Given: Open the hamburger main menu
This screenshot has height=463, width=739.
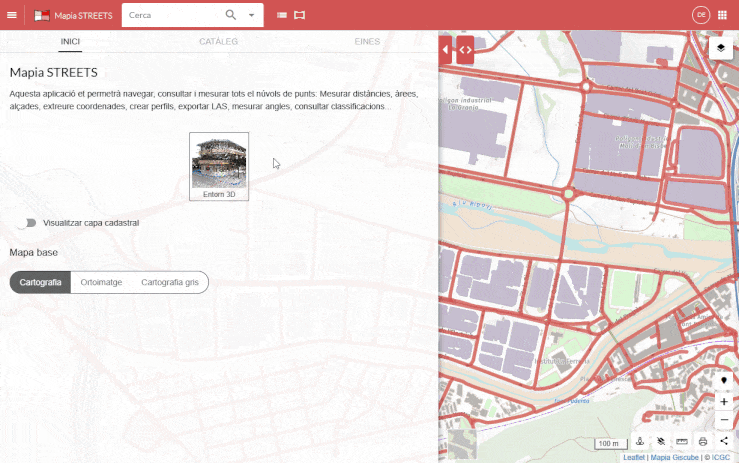Looking at the screenshot, I should 12,15.
